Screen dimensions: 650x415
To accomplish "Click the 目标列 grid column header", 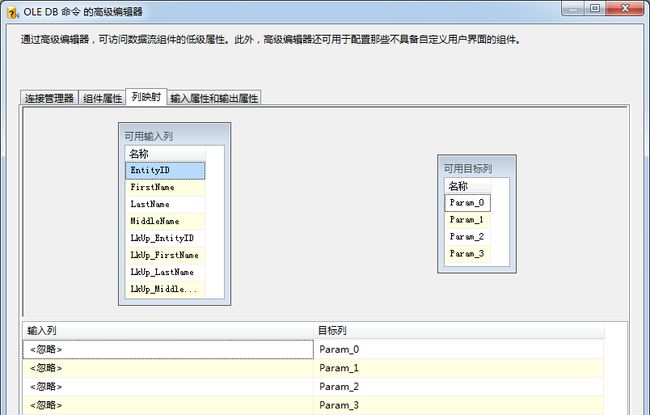I will (459, 331).
